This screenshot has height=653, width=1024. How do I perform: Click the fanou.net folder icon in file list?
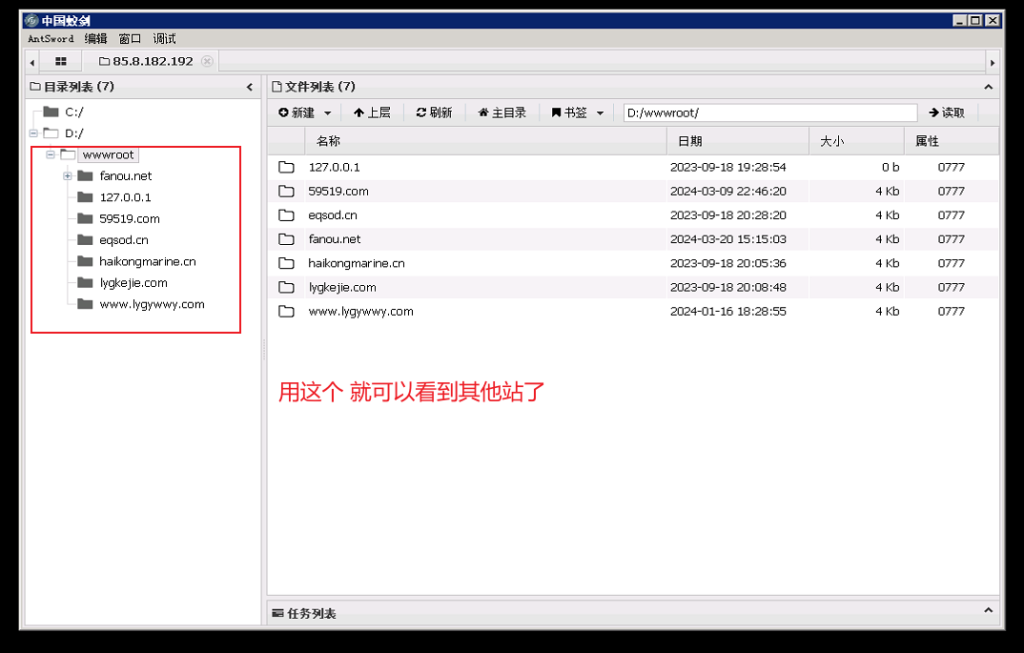(287, 239)
